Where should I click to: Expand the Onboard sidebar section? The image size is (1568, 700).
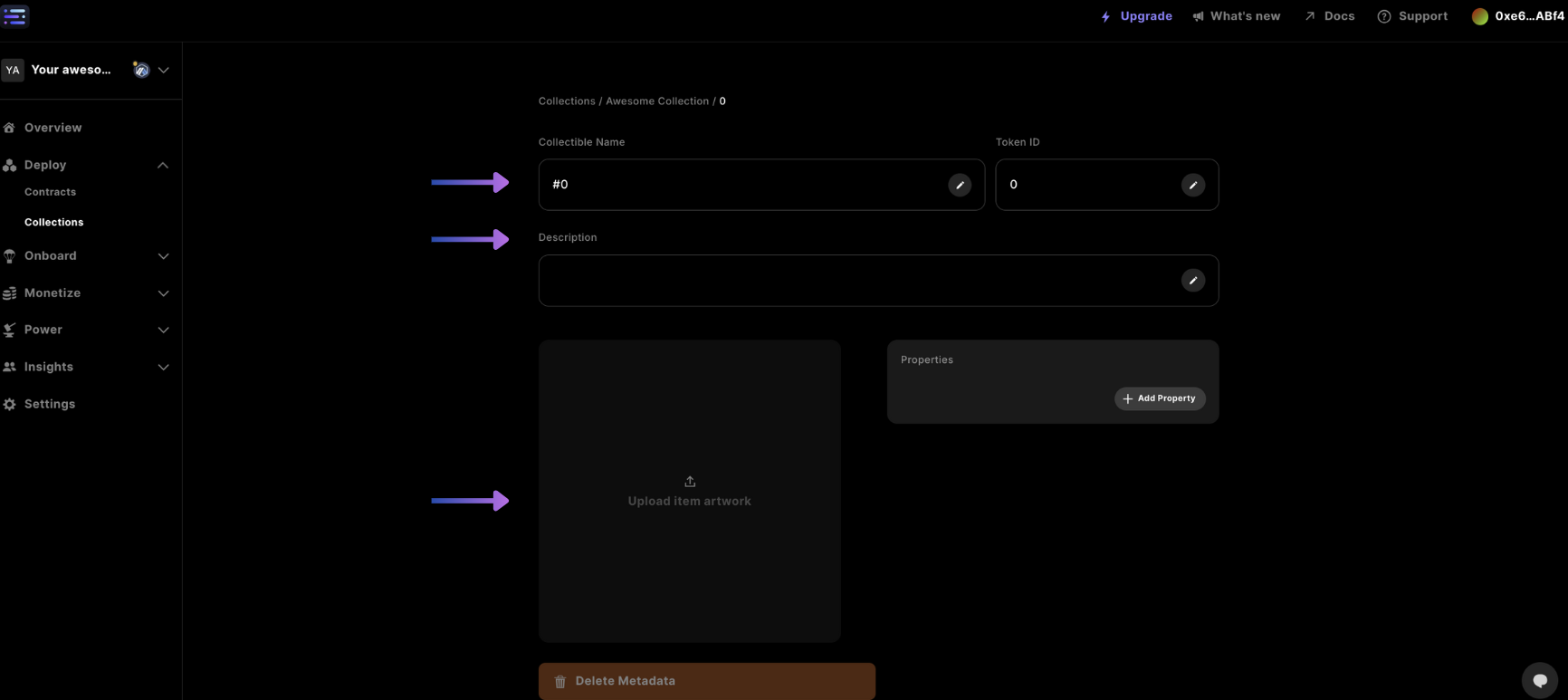pos(163,256)
